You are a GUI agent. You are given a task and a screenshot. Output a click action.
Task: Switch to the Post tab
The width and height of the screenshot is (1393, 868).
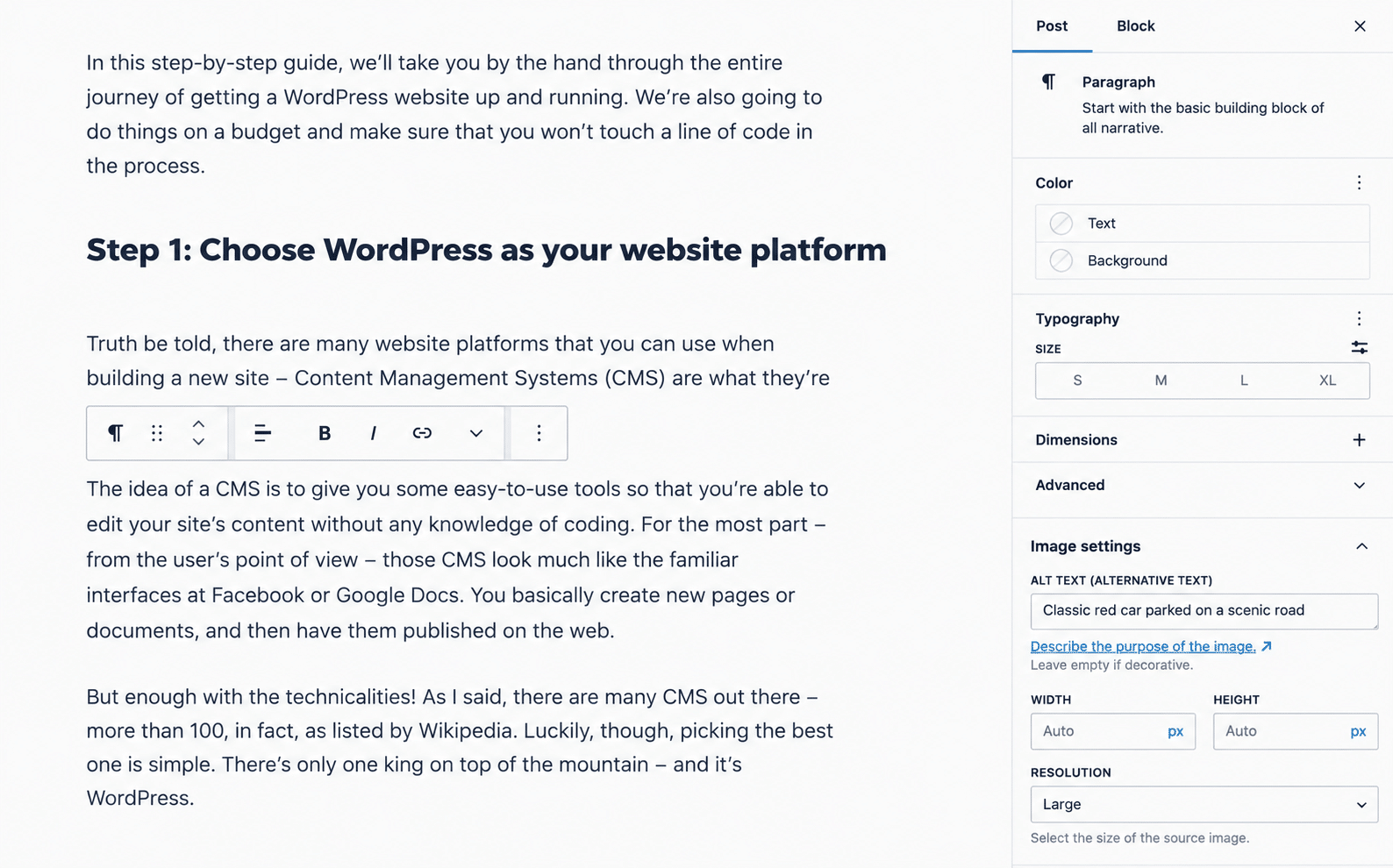pyautogui.click(x=1052, y=26)
